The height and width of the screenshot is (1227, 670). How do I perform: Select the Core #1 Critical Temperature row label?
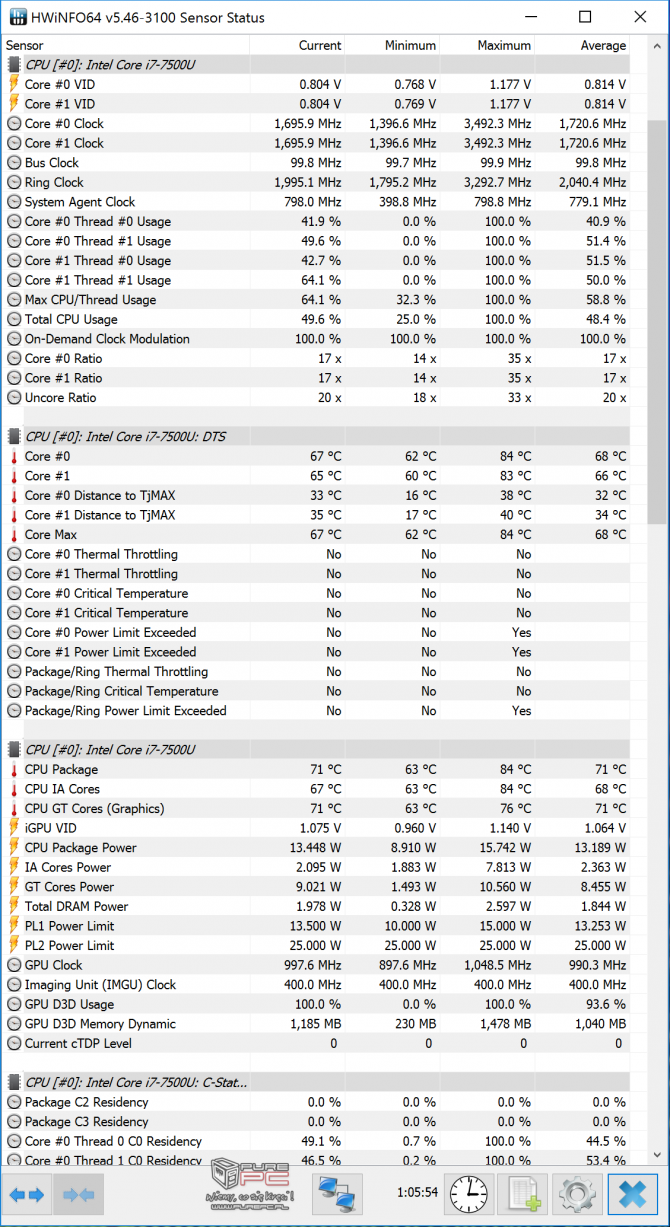tap(106, 613)
